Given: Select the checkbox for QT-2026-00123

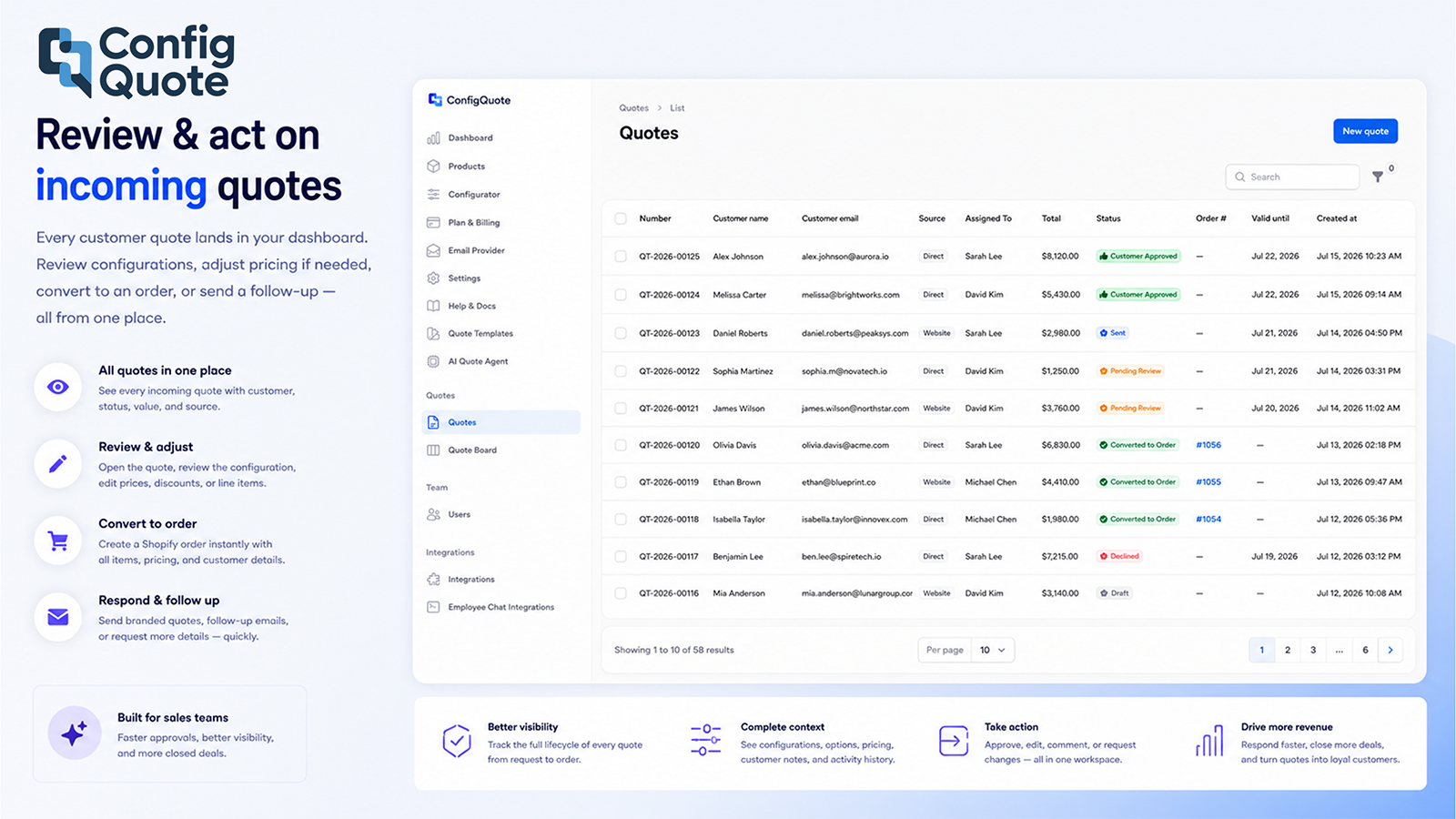Looking at the screenshot, I should point(621,333).
